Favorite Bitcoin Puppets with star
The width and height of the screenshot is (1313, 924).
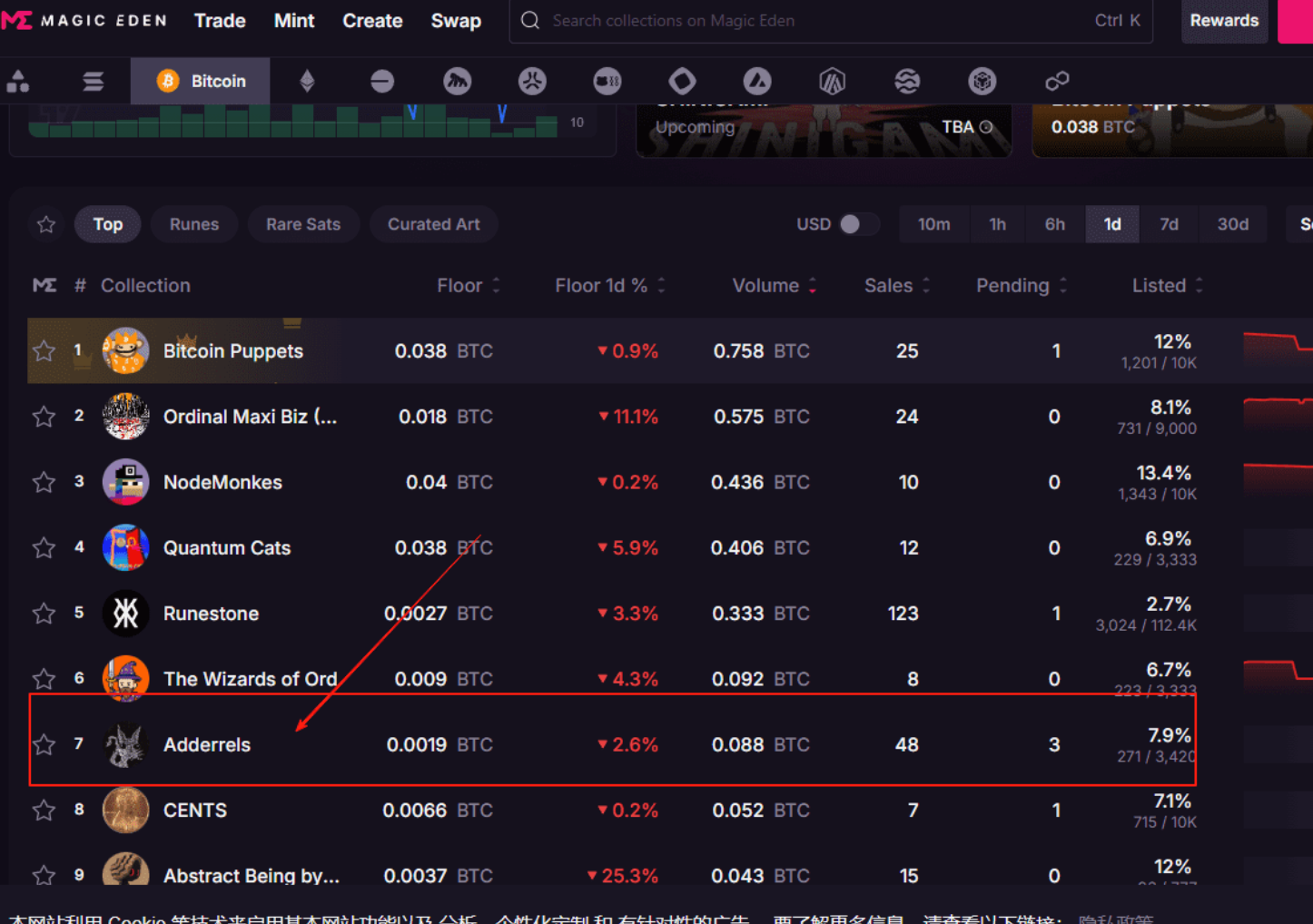(44, 350)
